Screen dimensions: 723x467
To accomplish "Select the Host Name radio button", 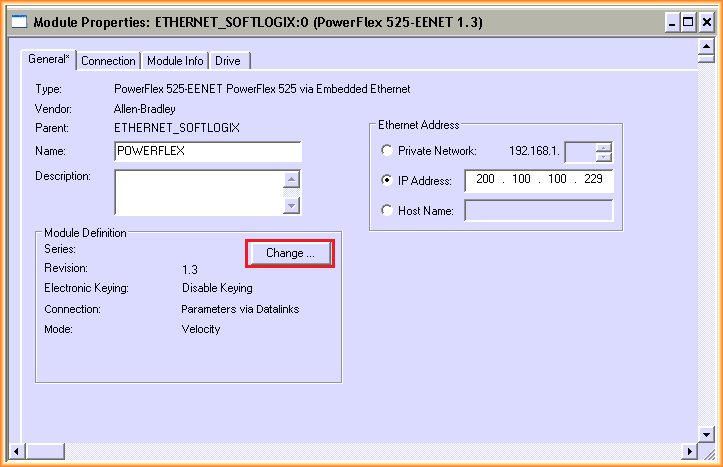I will point(387,211).
